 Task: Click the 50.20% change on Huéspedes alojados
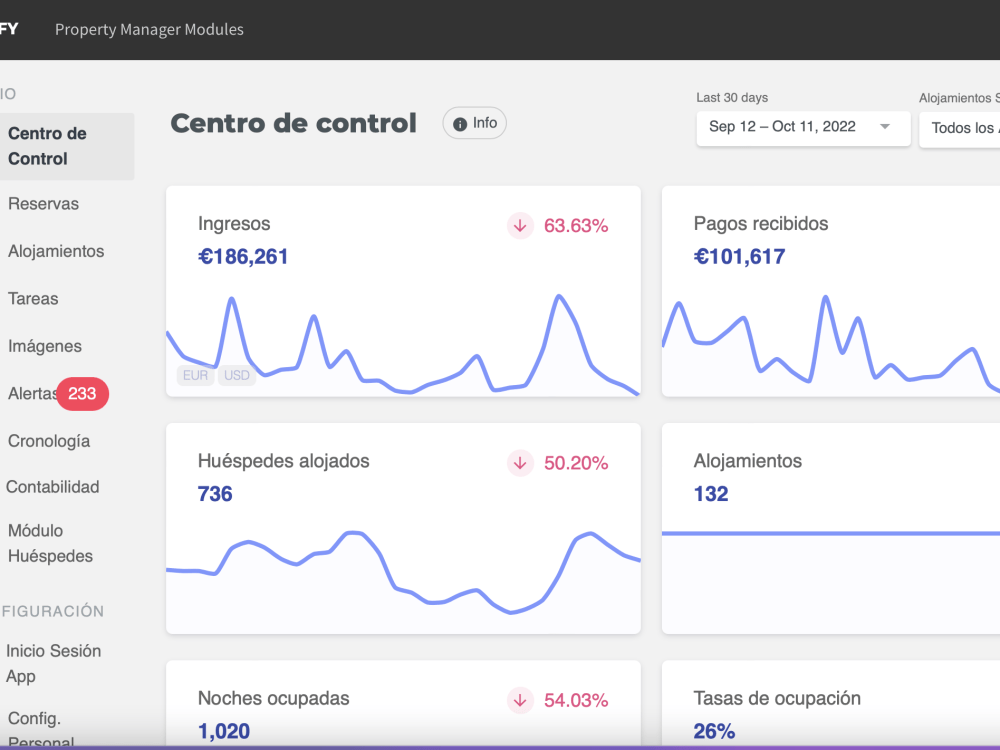tap(576, 463)
